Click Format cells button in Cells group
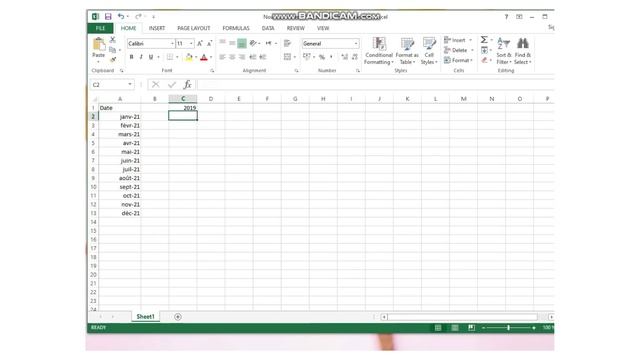The width and height of the screenshot is (640, 360). pos(458,60)
